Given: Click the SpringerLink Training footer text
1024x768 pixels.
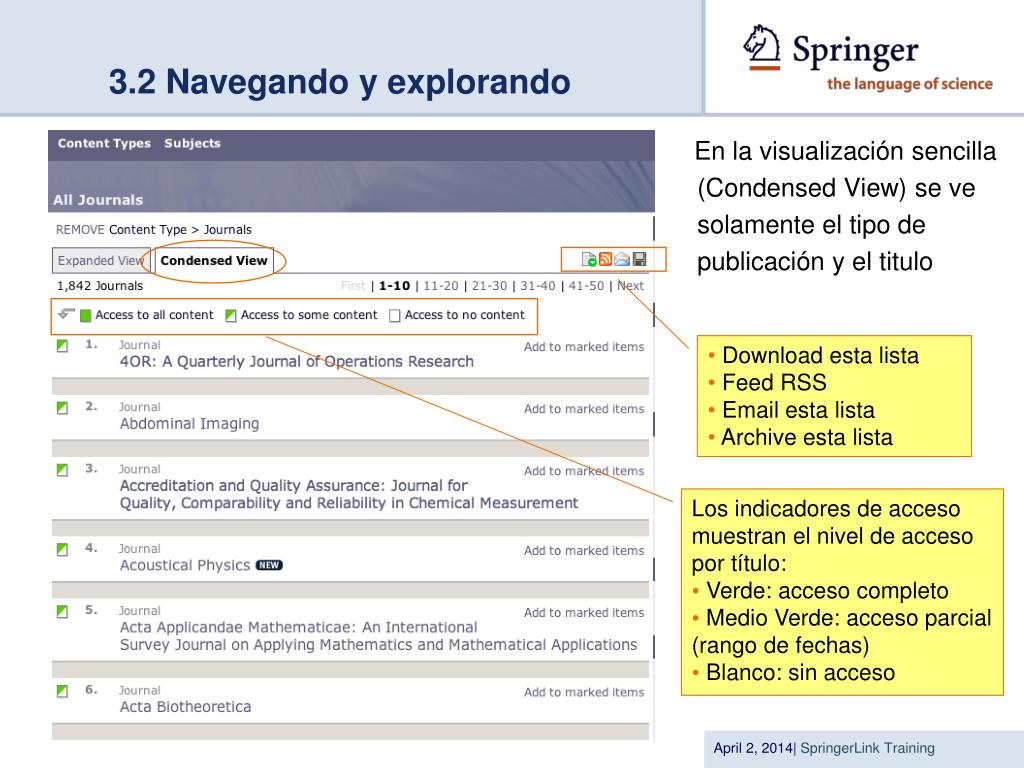Looking at the screenshot, I should [x=867, y=748].
